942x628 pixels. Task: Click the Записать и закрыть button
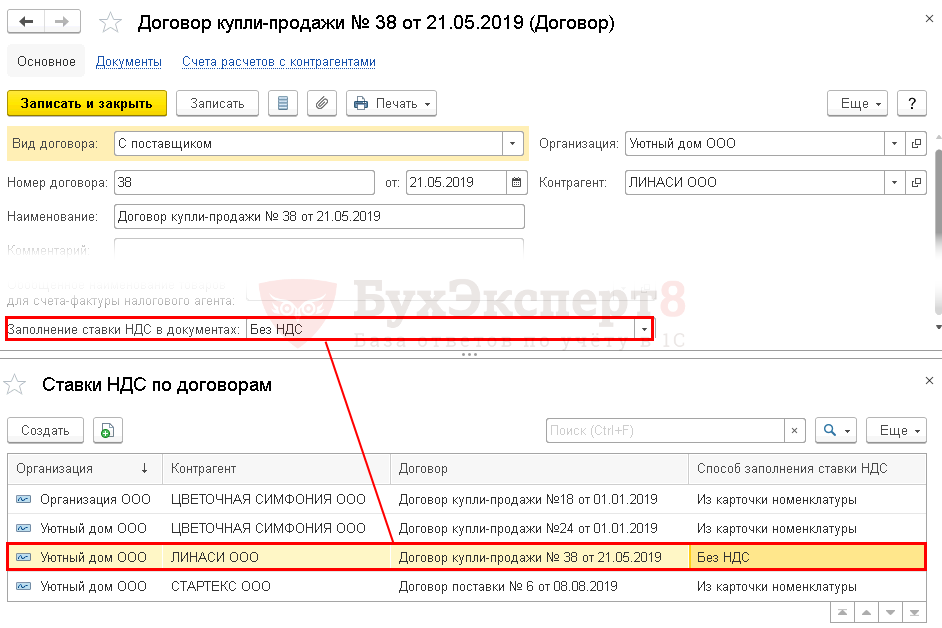[86, 103]
